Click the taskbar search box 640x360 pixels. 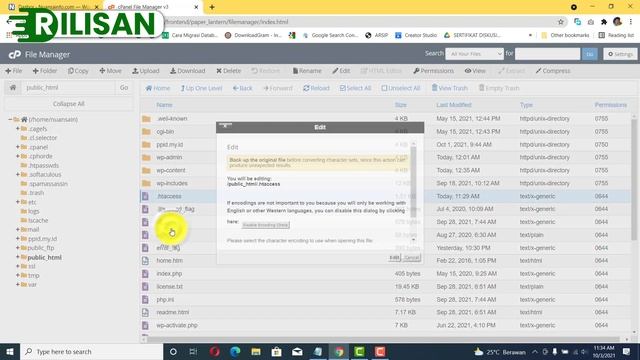coord(91,351)
